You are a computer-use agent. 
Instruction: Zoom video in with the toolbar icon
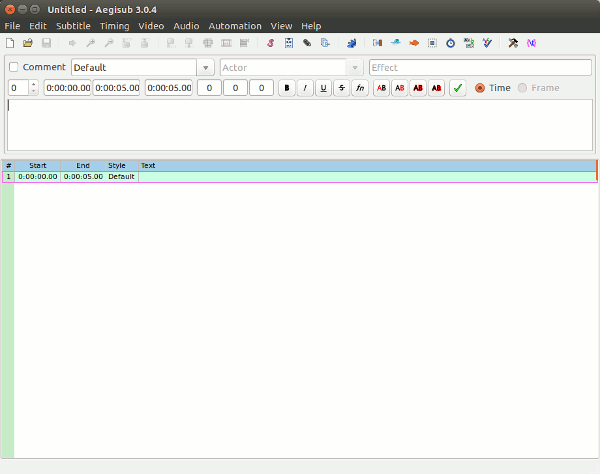click(x=91, y=43)
